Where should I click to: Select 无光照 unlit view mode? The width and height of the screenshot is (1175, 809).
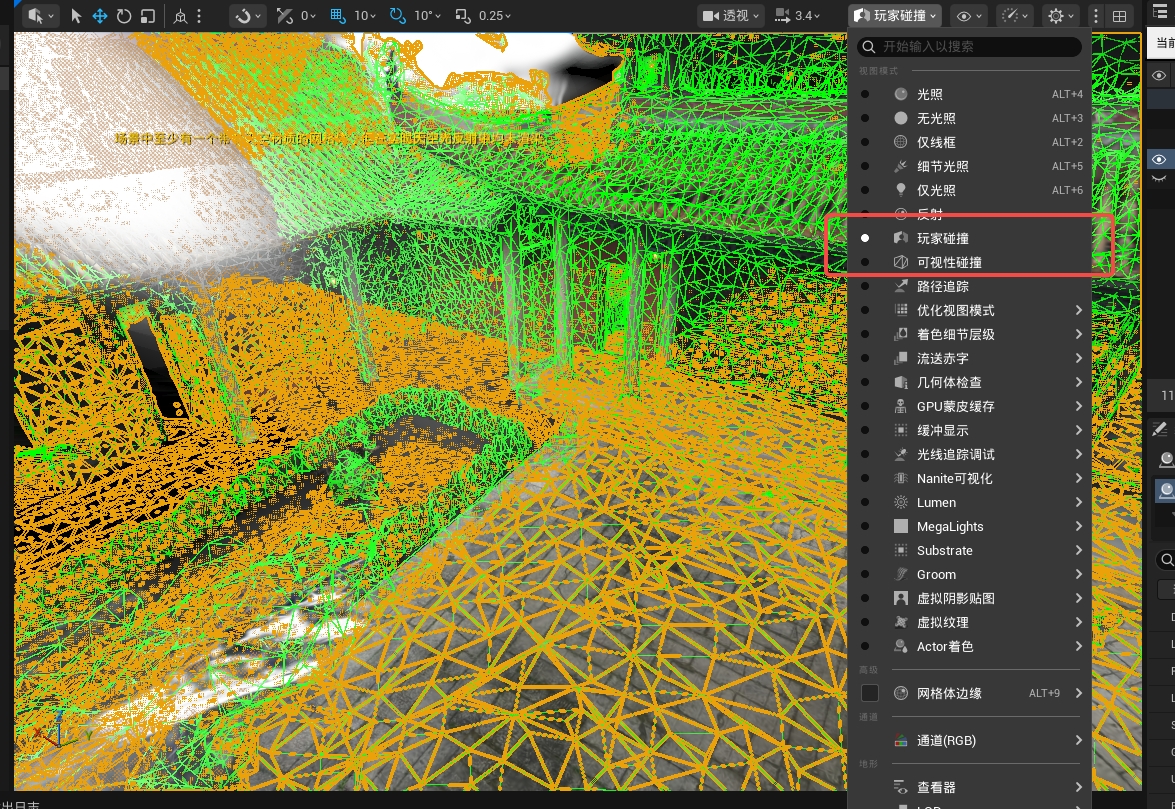tap(969, 118)
